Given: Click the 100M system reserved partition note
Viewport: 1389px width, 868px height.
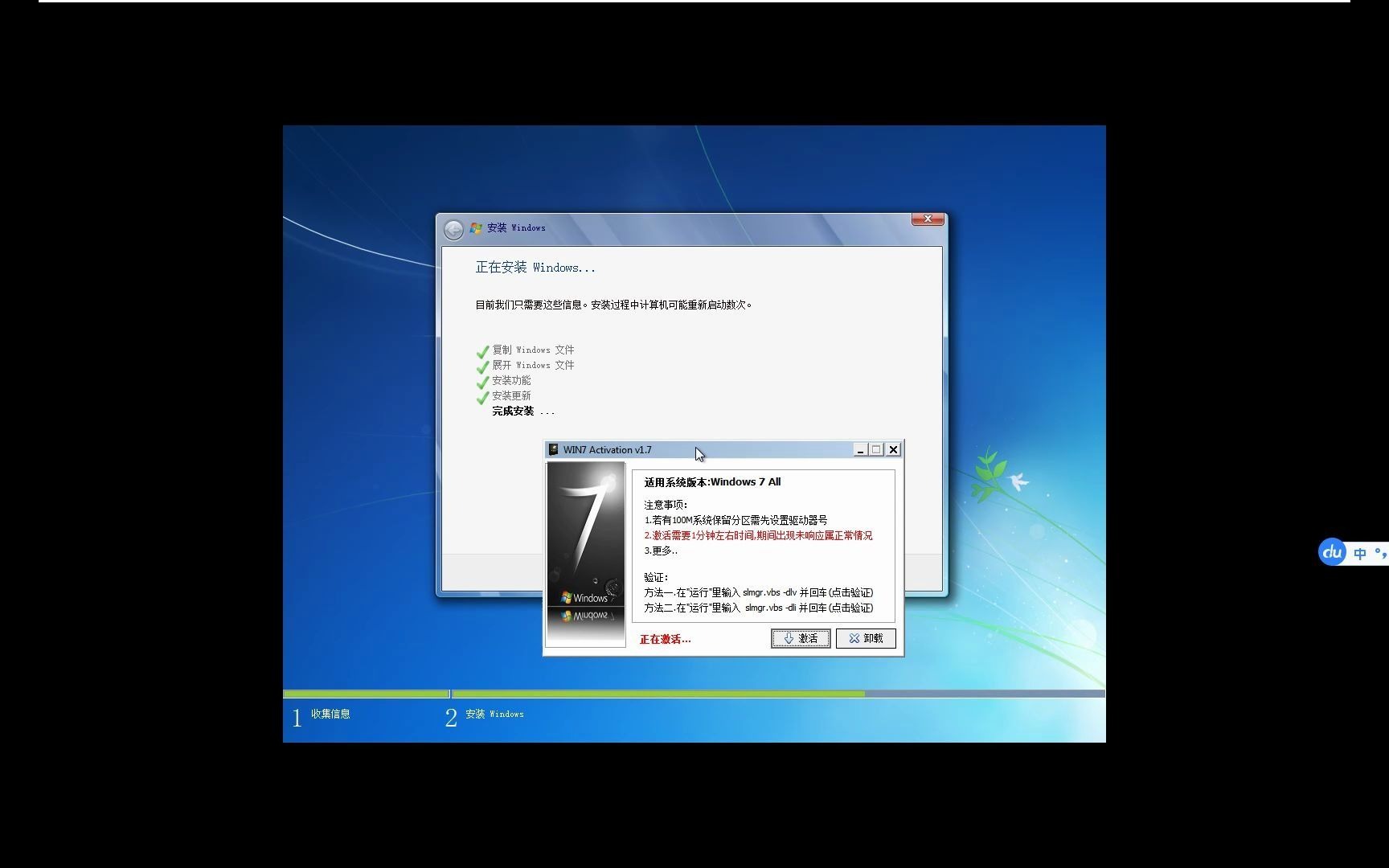Looking at the screenshot, I should pos(735,520).
